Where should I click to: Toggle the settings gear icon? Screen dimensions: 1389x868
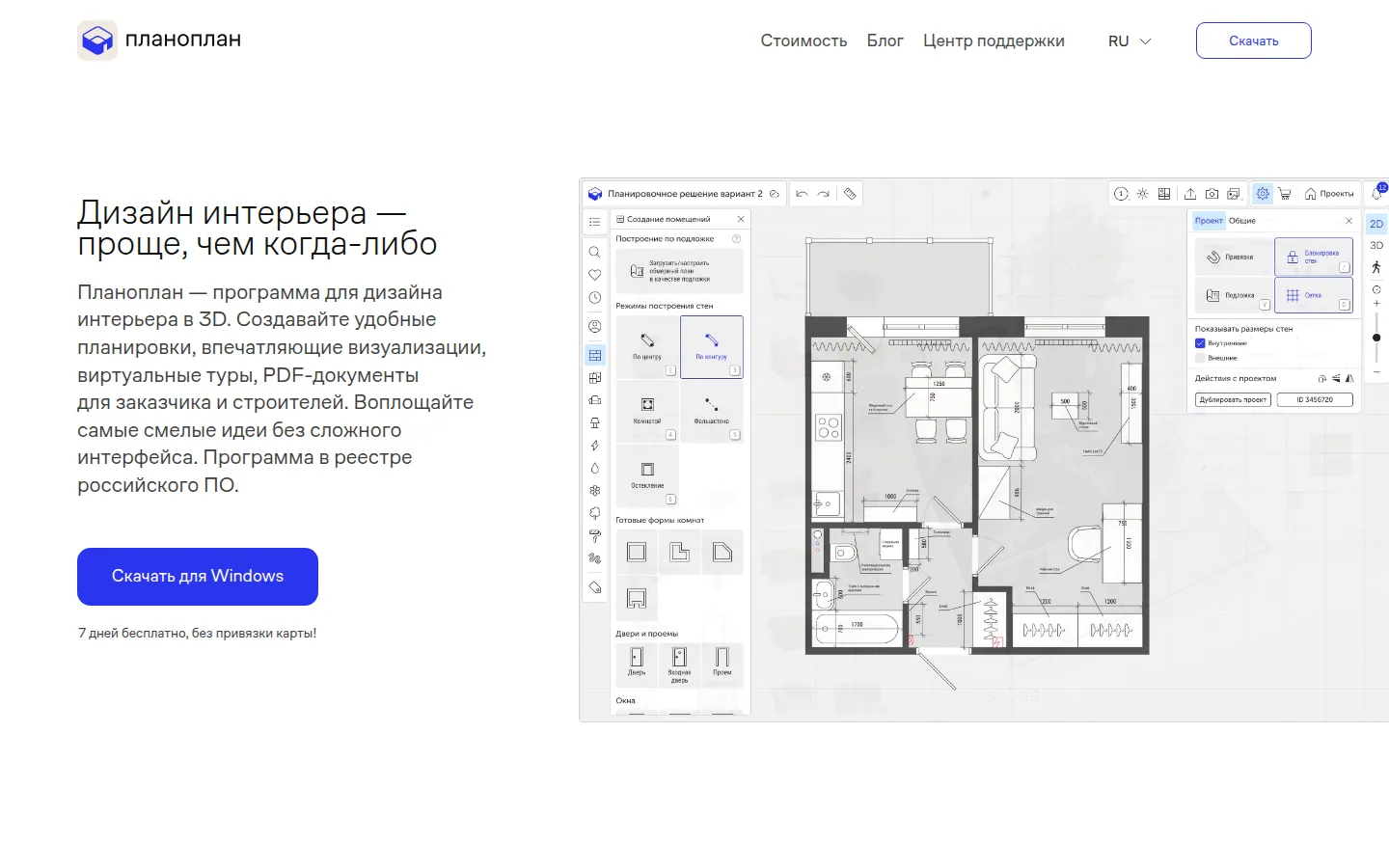(1263, 194)
